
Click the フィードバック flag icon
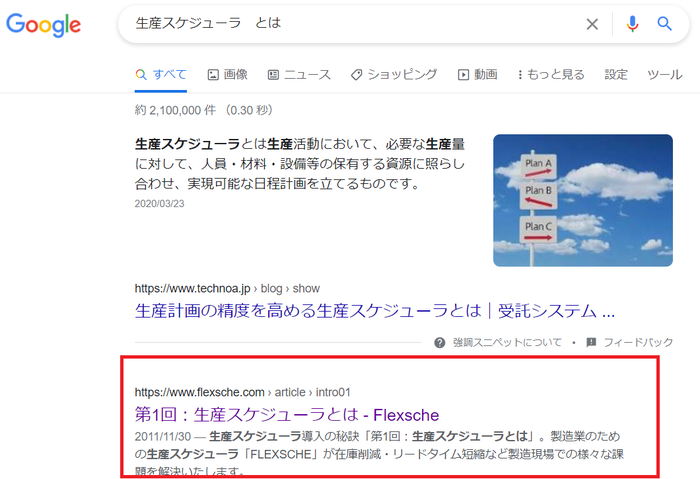click(592, 343)
